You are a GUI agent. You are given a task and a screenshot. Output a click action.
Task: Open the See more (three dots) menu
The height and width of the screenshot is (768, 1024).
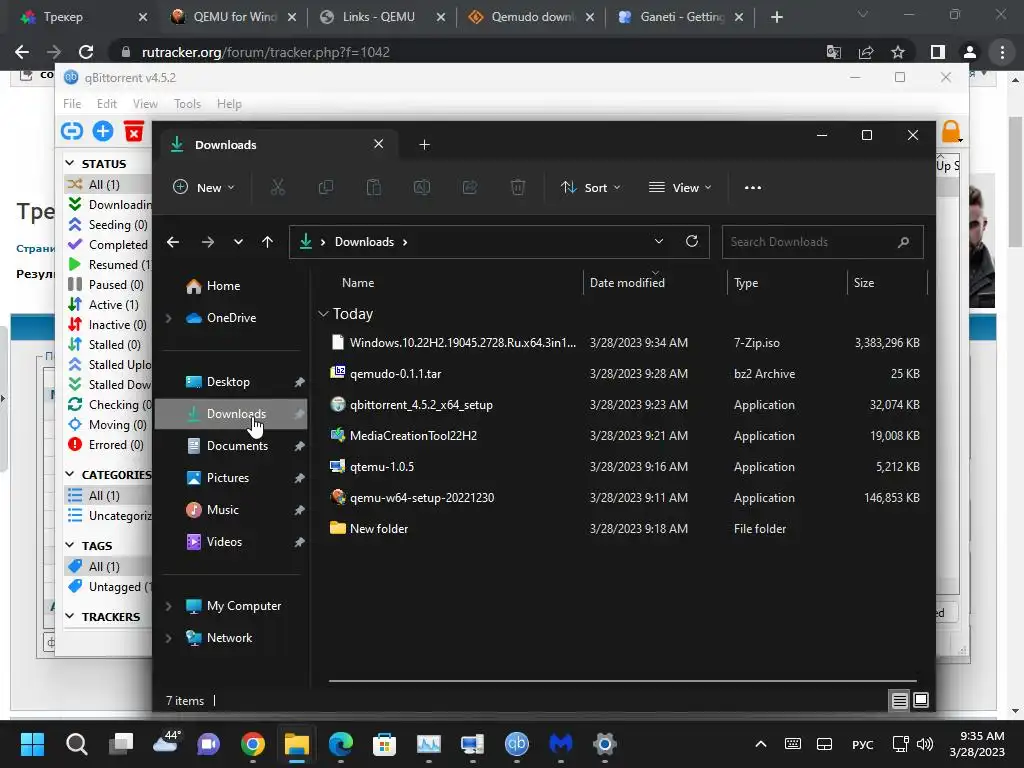[752, 187]
